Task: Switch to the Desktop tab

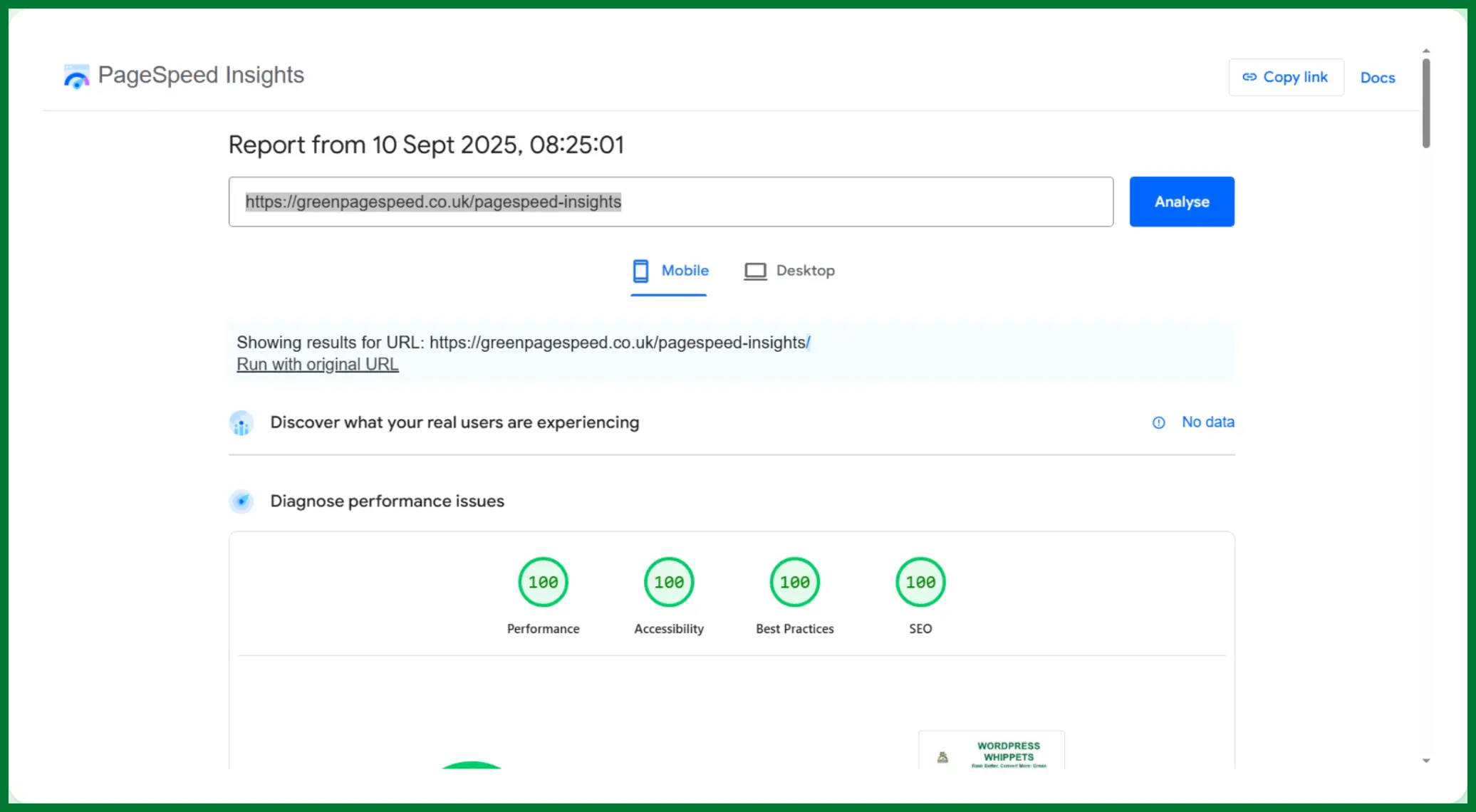Action: click(x=805, y=271)
